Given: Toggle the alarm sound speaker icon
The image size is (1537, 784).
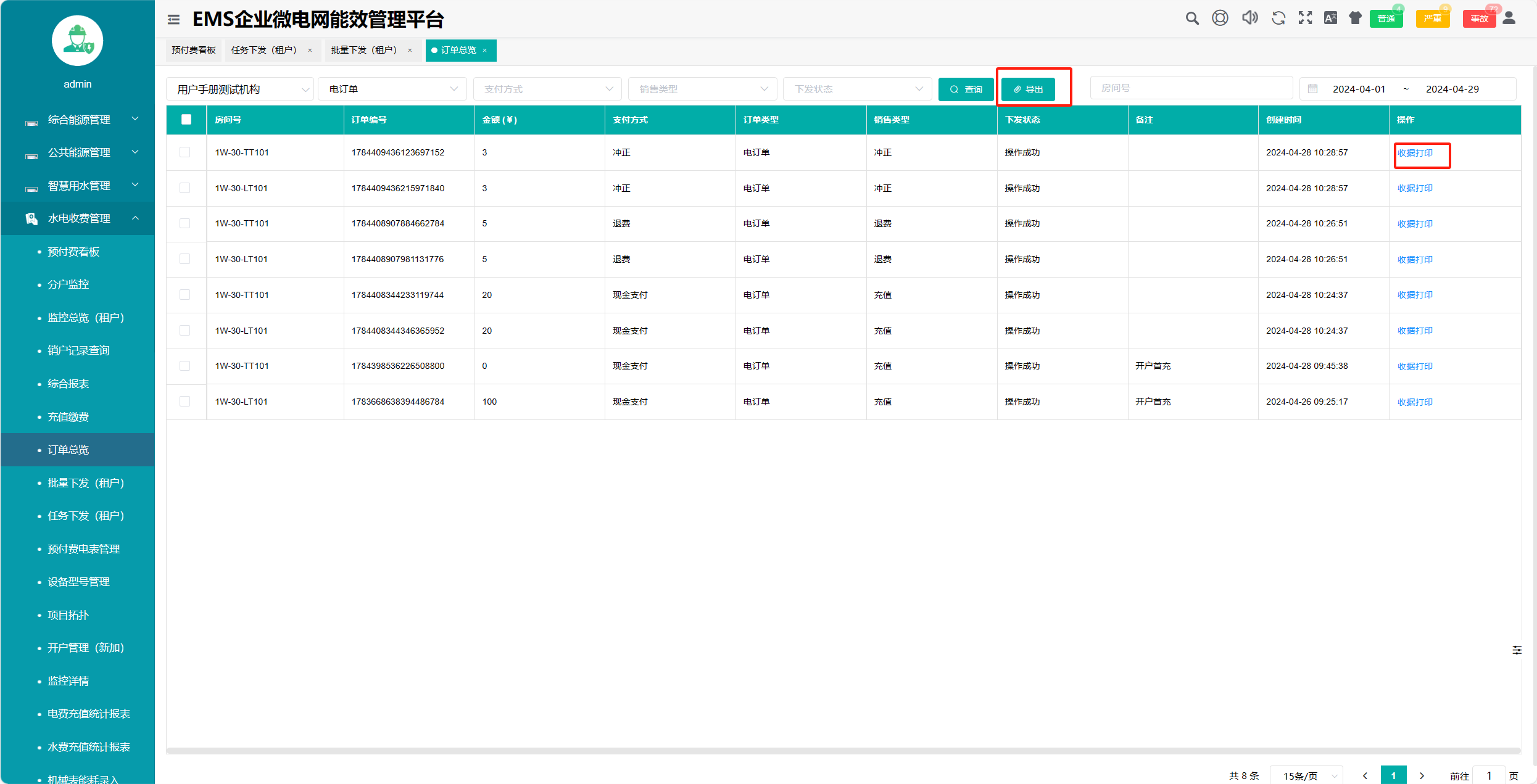Looking at the screenshot, I should pyautogui.click(x=1249, y=19).
